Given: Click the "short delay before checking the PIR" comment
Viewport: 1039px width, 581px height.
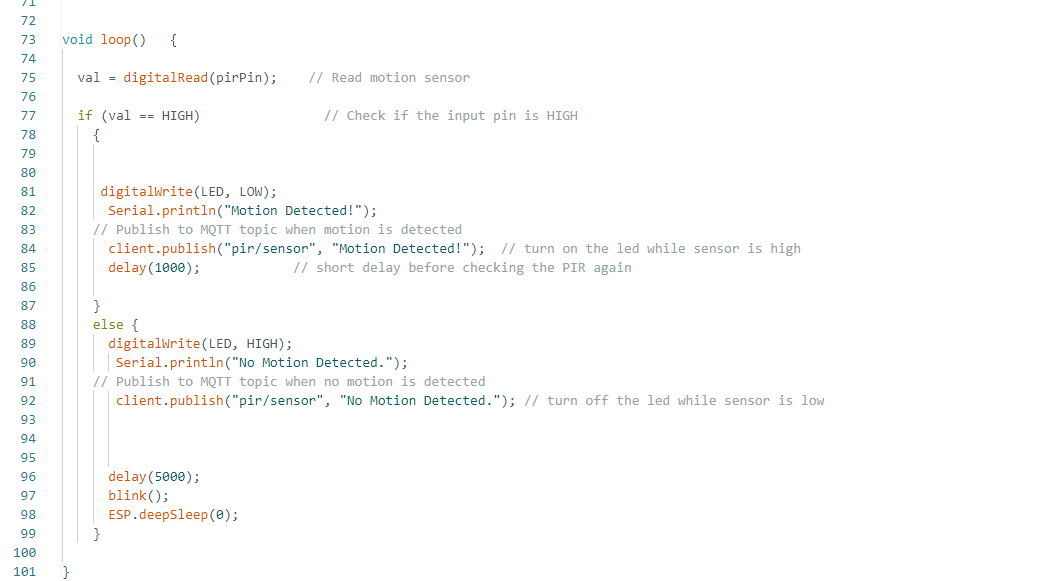Looking at the screenshot, I should tap(463, 268).
